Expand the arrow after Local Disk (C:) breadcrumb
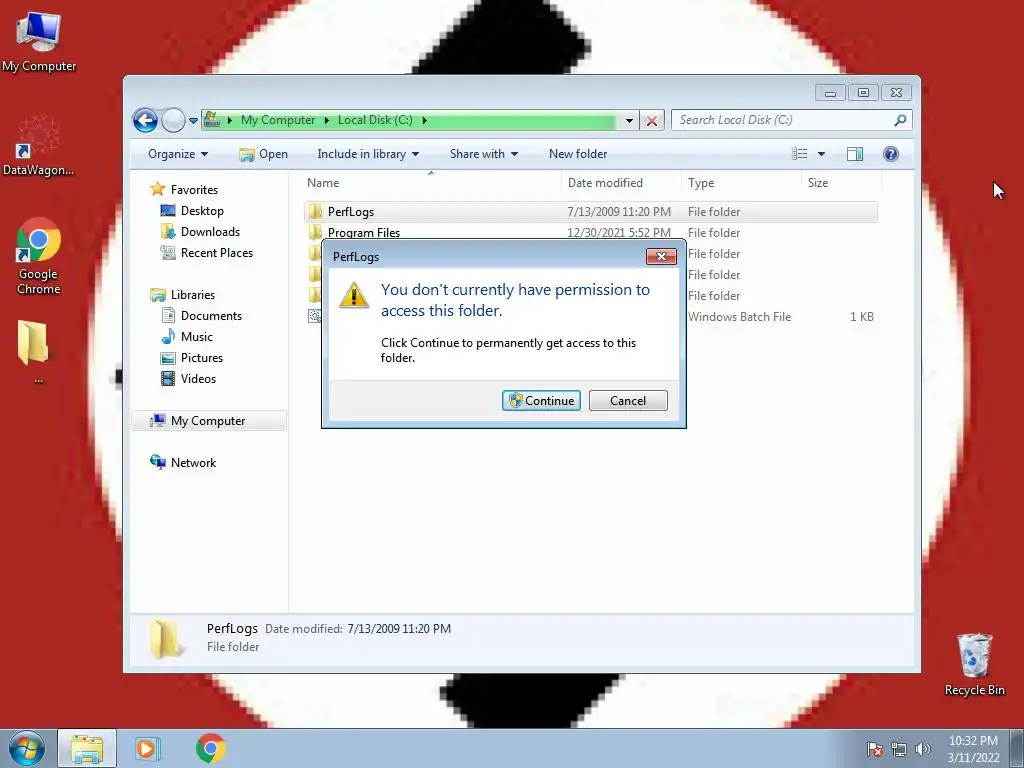1024x768 pixels. pyautogui.click(x=424, y=120)
